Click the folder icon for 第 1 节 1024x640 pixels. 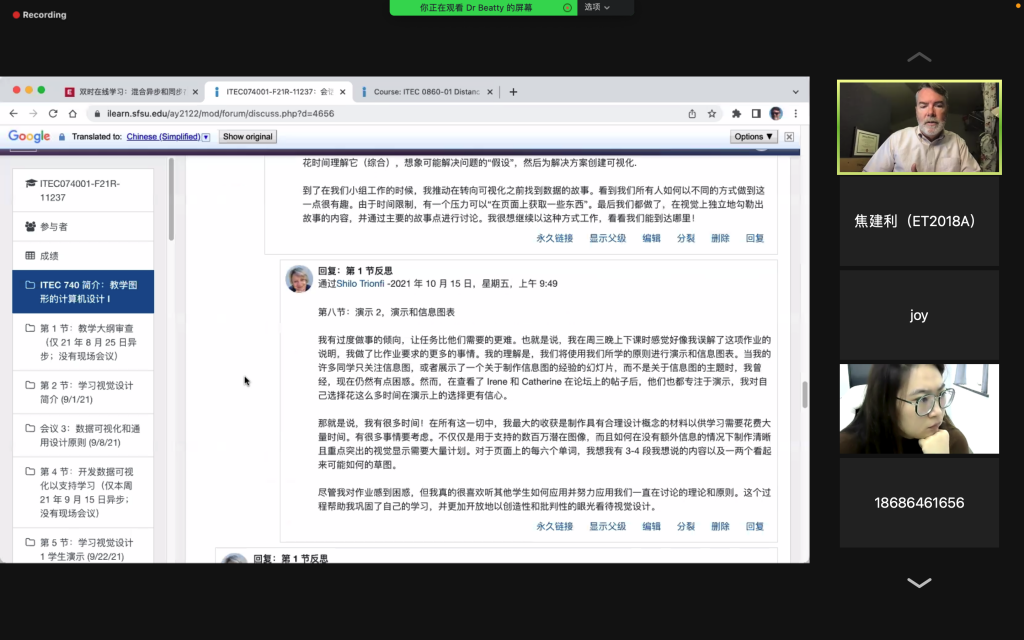[x=30, y=328]
